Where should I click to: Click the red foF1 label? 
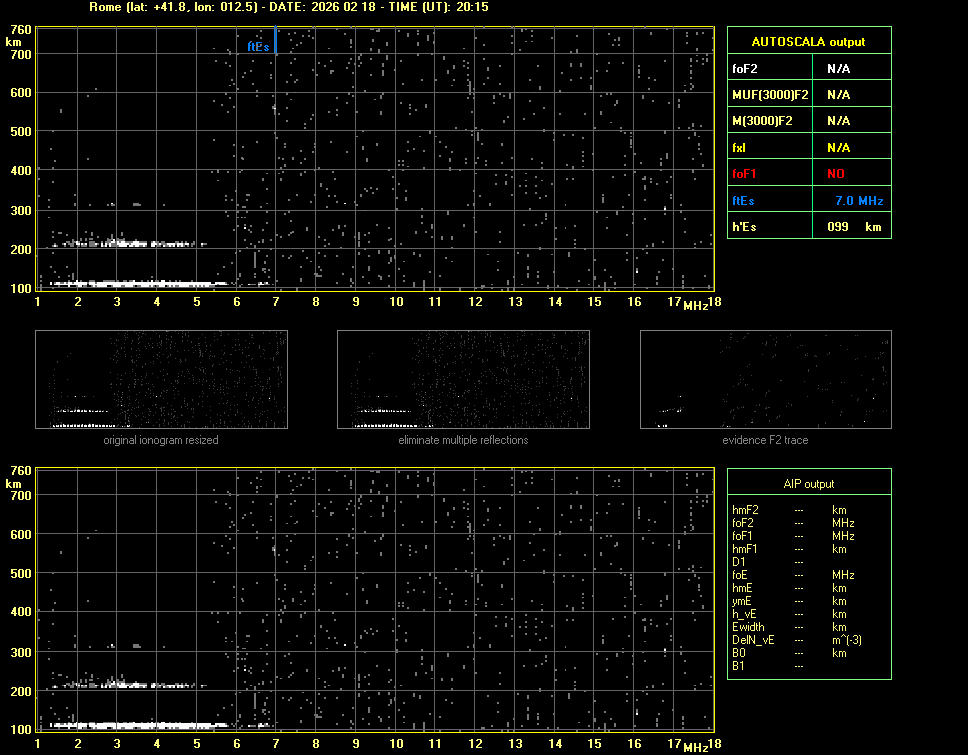pos(745,174)
